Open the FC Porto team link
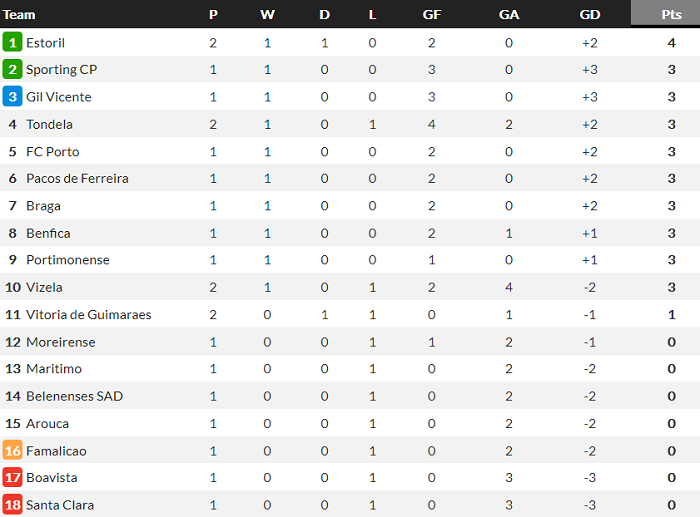The width and height of the screenshot is (700, 517). point(53,152)
